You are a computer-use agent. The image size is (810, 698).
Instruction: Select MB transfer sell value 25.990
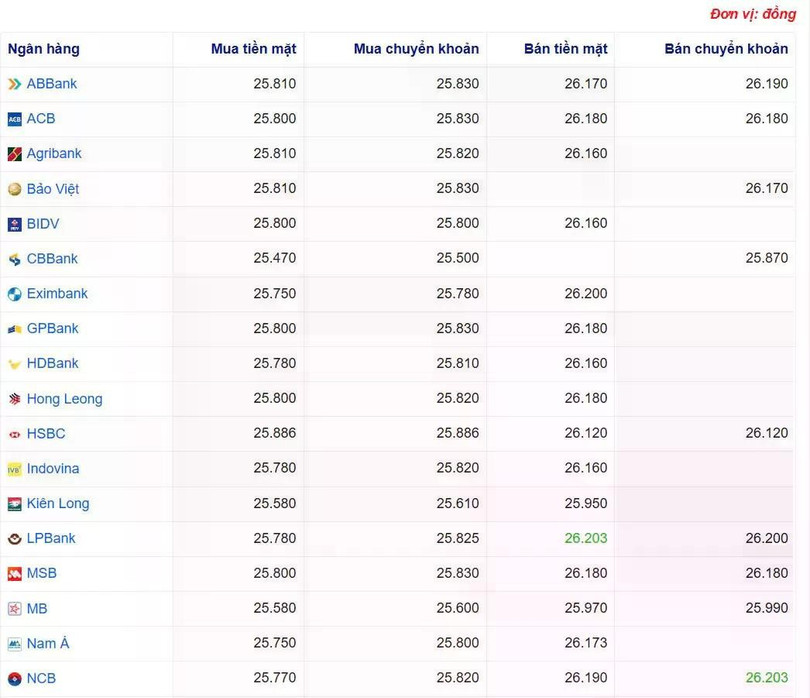(x=767, y=608)
